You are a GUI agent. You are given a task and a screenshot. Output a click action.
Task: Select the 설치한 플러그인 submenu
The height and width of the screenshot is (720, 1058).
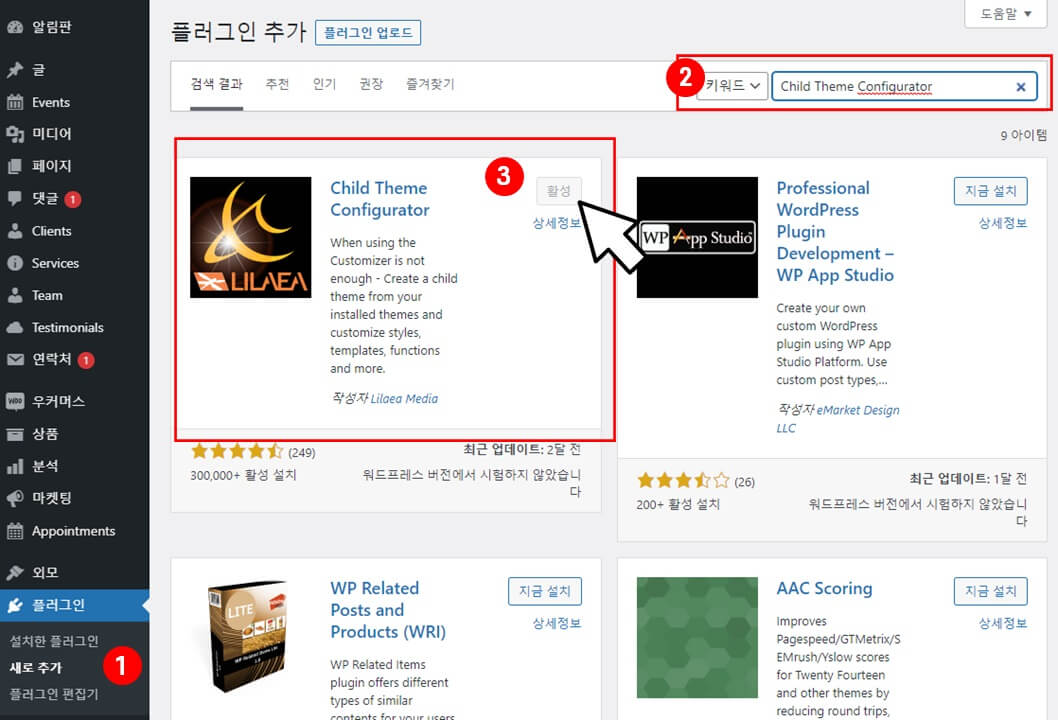(54, 641)
